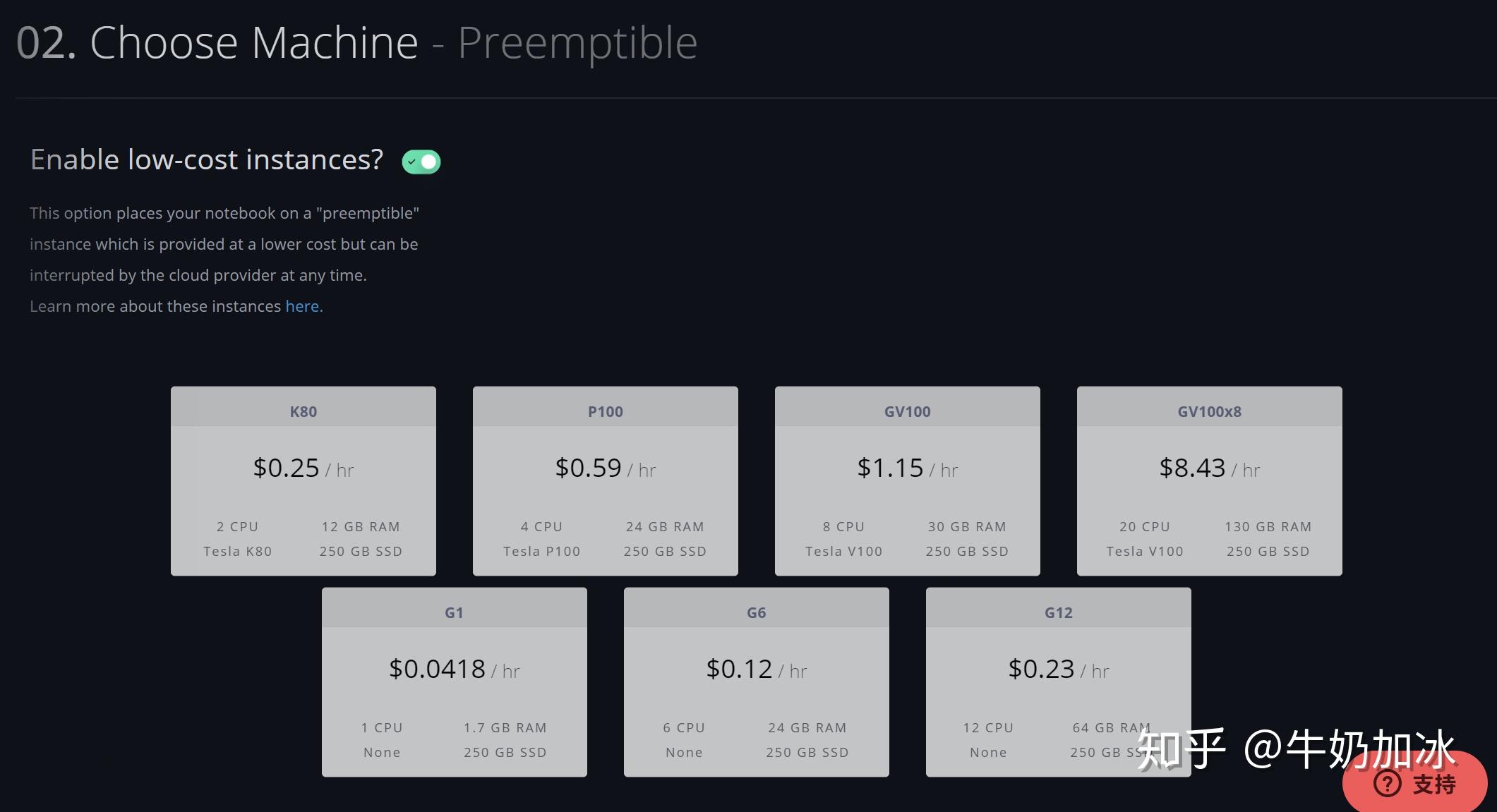Click the question mark support icon
The width and height of the screenshot is (1497, 812).
coord(1388,783)
